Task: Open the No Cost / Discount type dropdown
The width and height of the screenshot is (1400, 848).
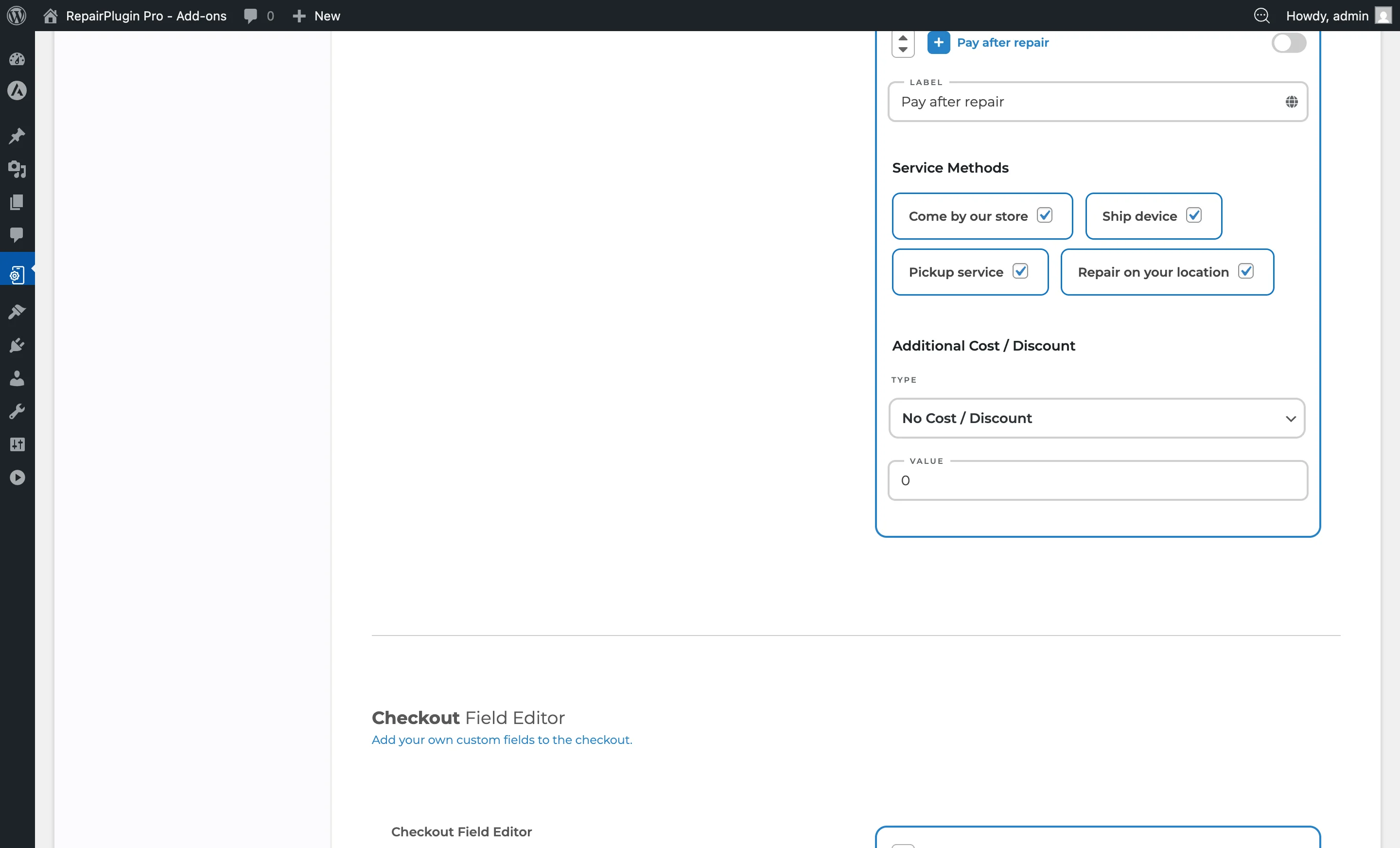Action: [x=1097, y=418]
